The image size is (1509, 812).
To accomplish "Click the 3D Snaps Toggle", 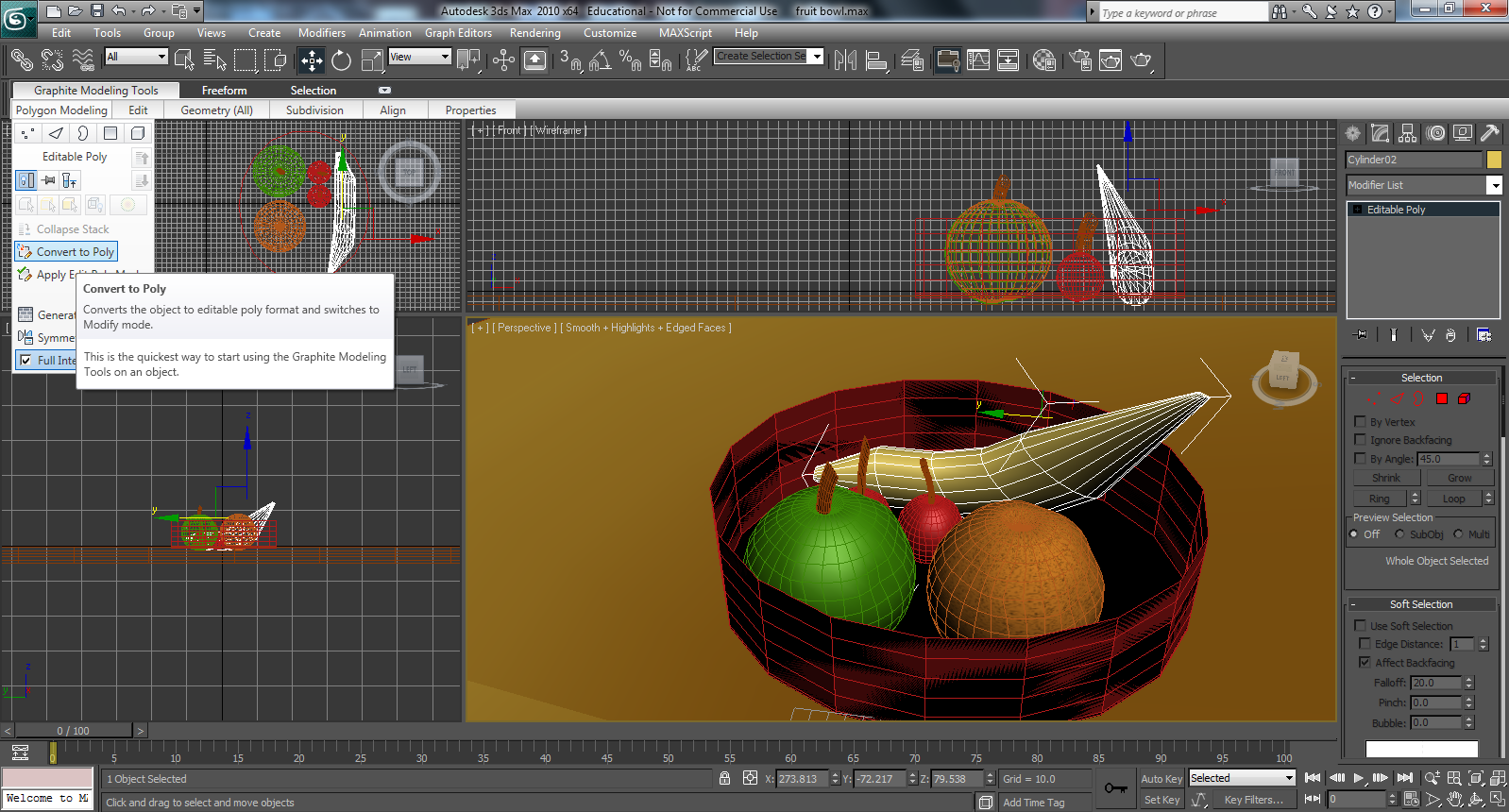I will click(x=570, y=60).
